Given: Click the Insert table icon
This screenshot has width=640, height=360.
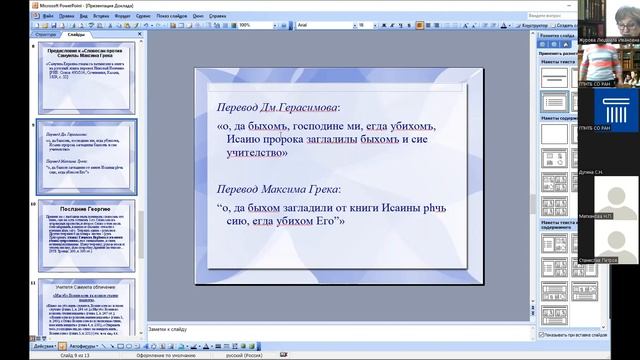Looking at the screenshot, I should coord(182,25).
